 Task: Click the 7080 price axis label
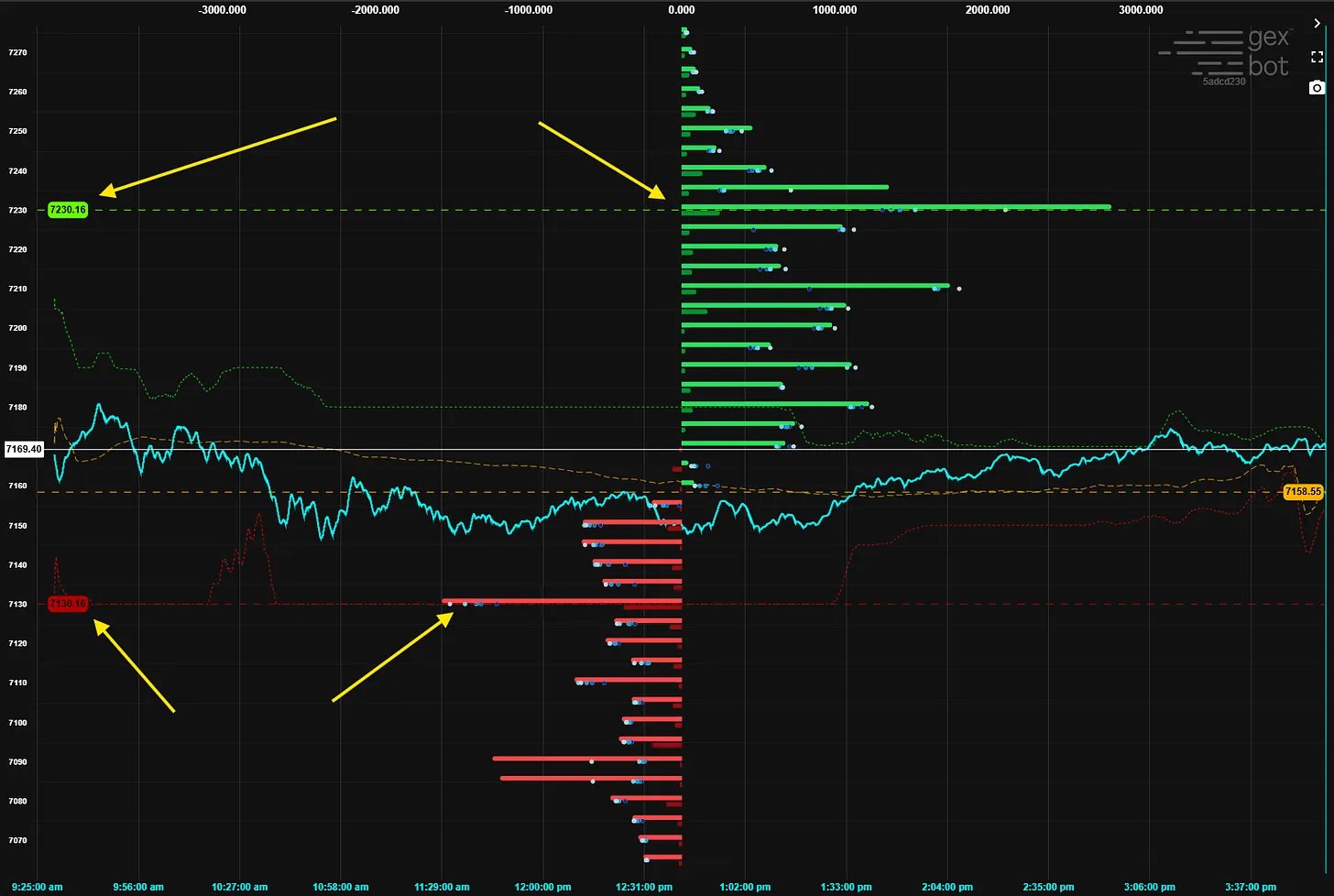tap(17, 801)
